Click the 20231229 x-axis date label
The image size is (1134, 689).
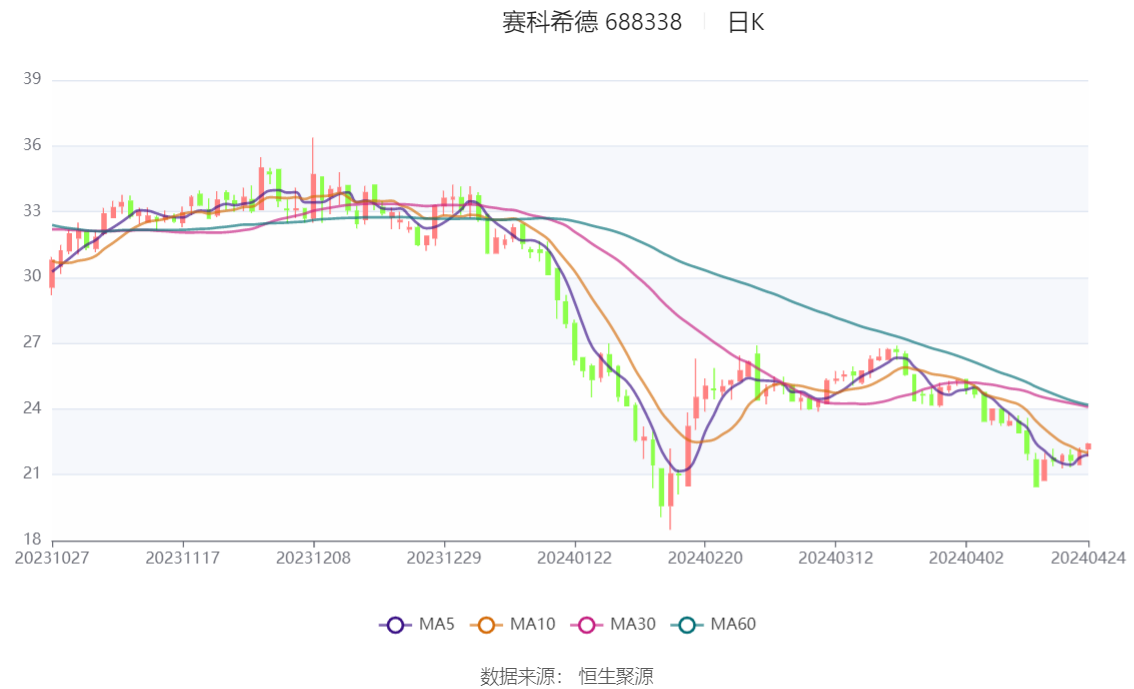444,558
